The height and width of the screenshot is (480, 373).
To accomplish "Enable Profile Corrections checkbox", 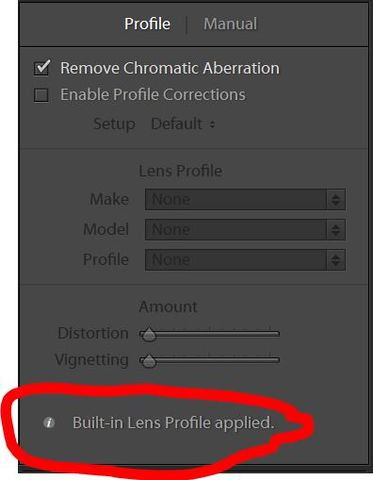I will [x=41, y=95].
